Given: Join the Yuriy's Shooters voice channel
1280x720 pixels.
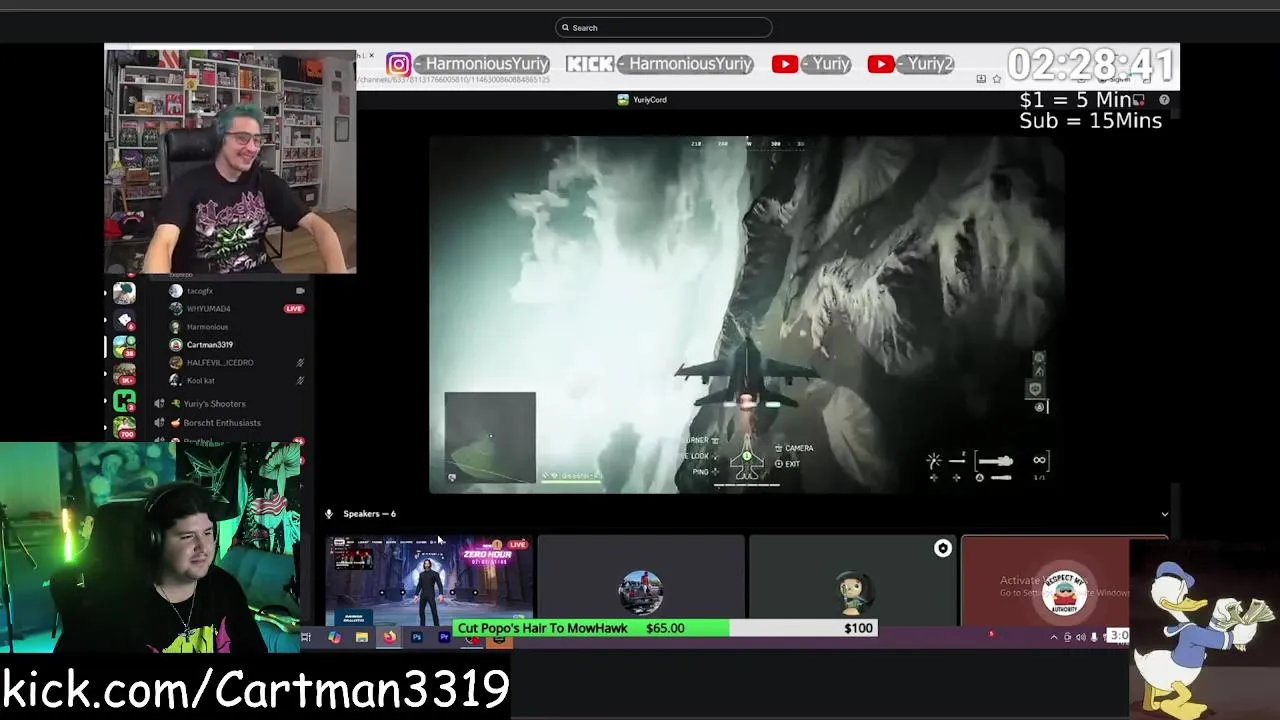Looking at the screenshot, I should coord(214,404).
